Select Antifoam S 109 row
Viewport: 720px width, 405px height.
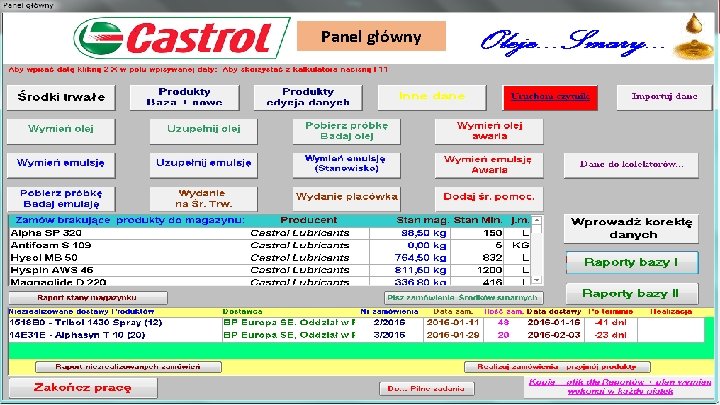click(x=270, y=246)
